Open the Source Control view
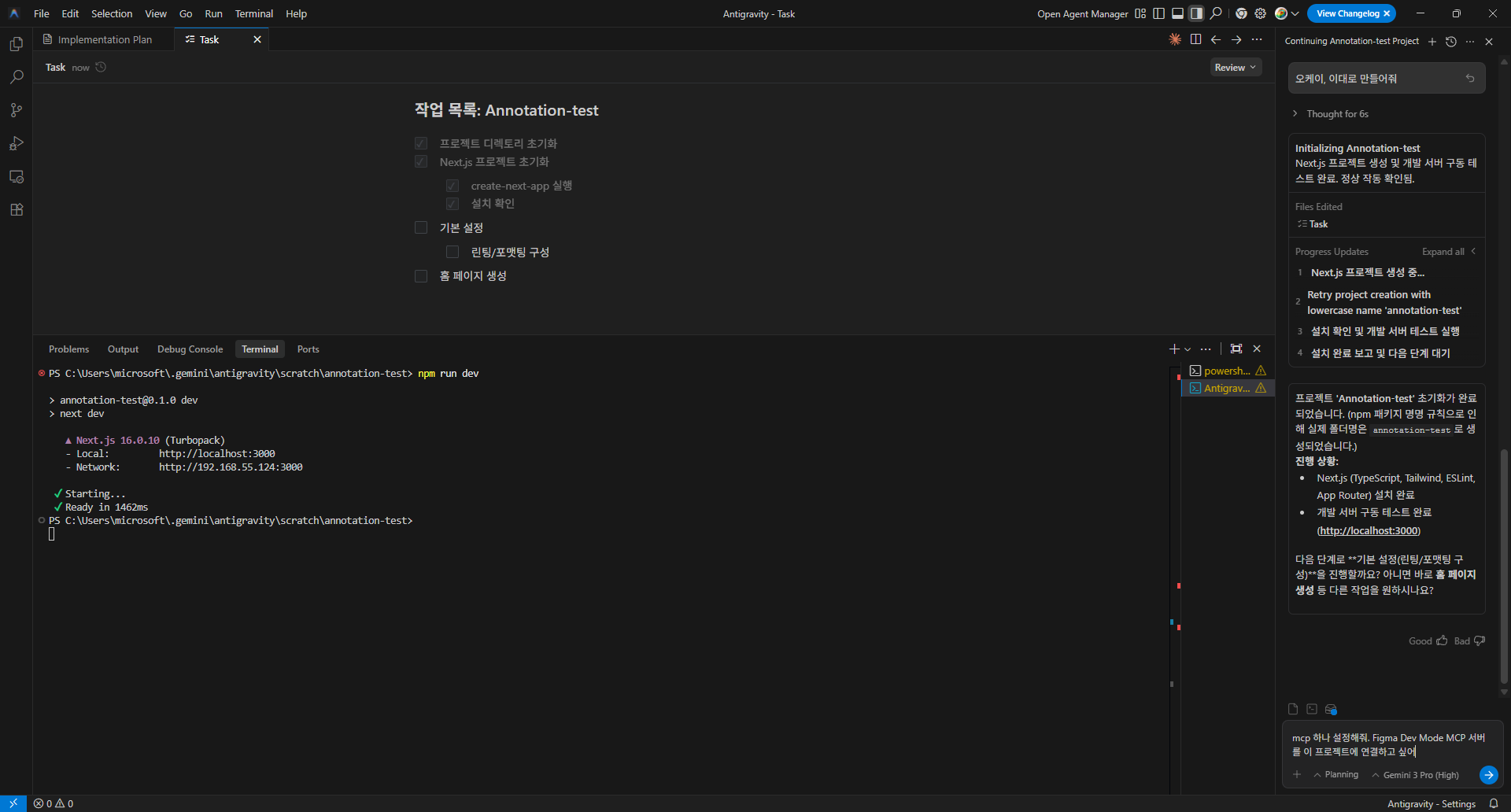Screen dimensions: 1511x812 click(x=16, y=110)
